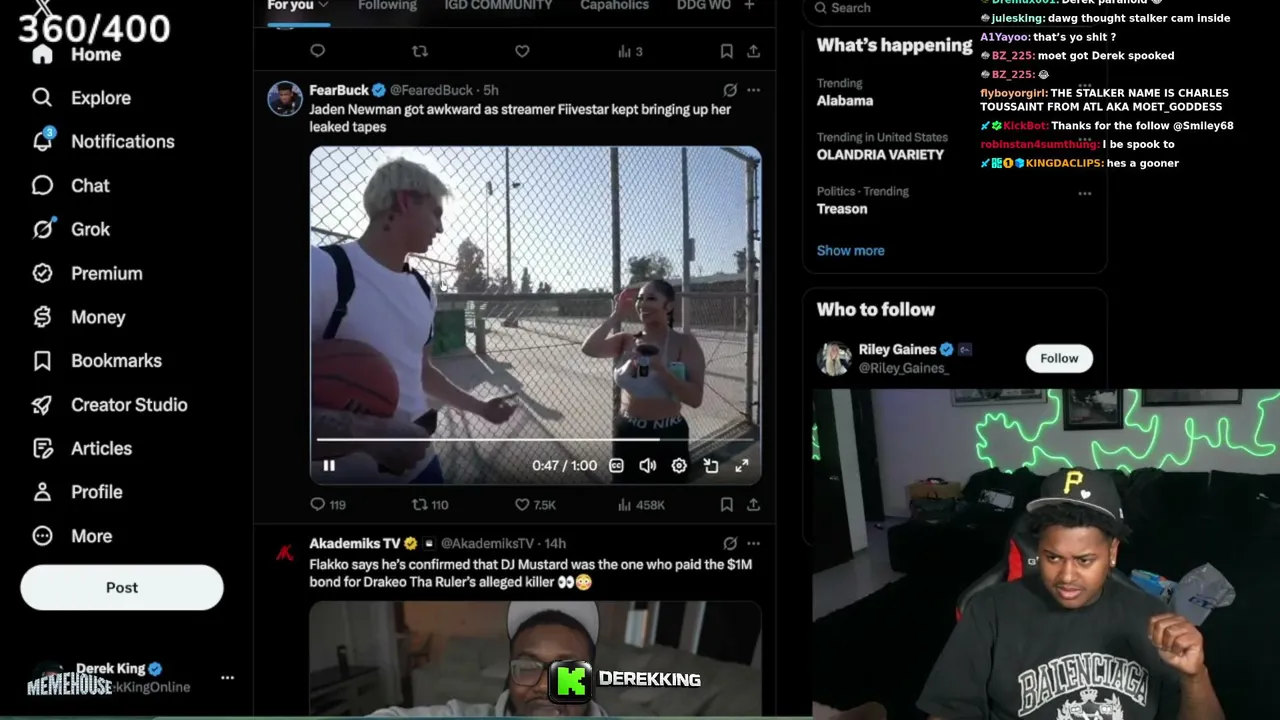Image resolution: width=1280 pixels, height=720 pixels.
Task: Open the Alabama trending topic
Action: 845,101
